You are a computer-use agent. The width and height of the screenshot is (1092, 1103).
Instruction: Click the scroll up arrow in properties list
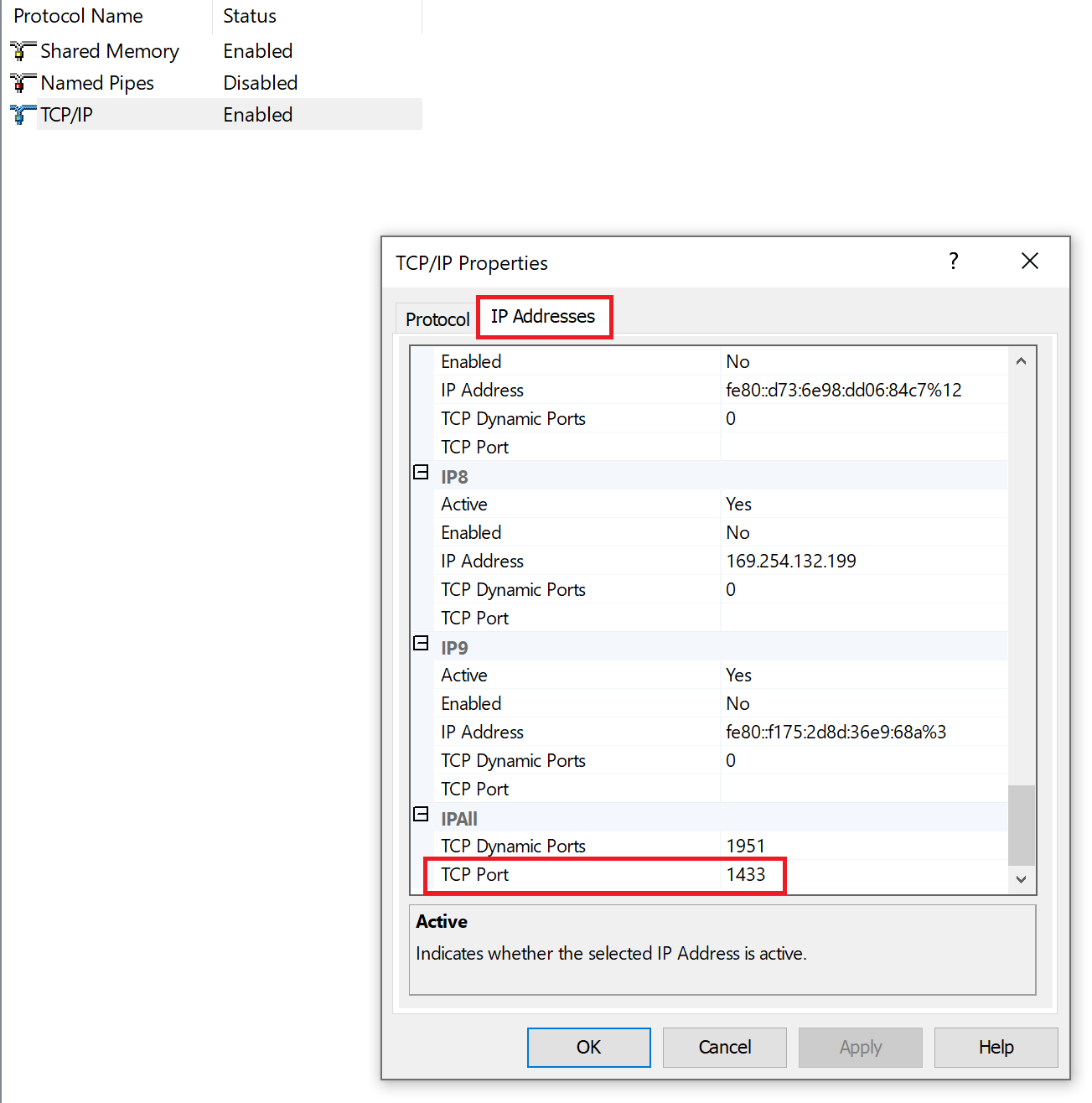click(x=1021, y=361)
